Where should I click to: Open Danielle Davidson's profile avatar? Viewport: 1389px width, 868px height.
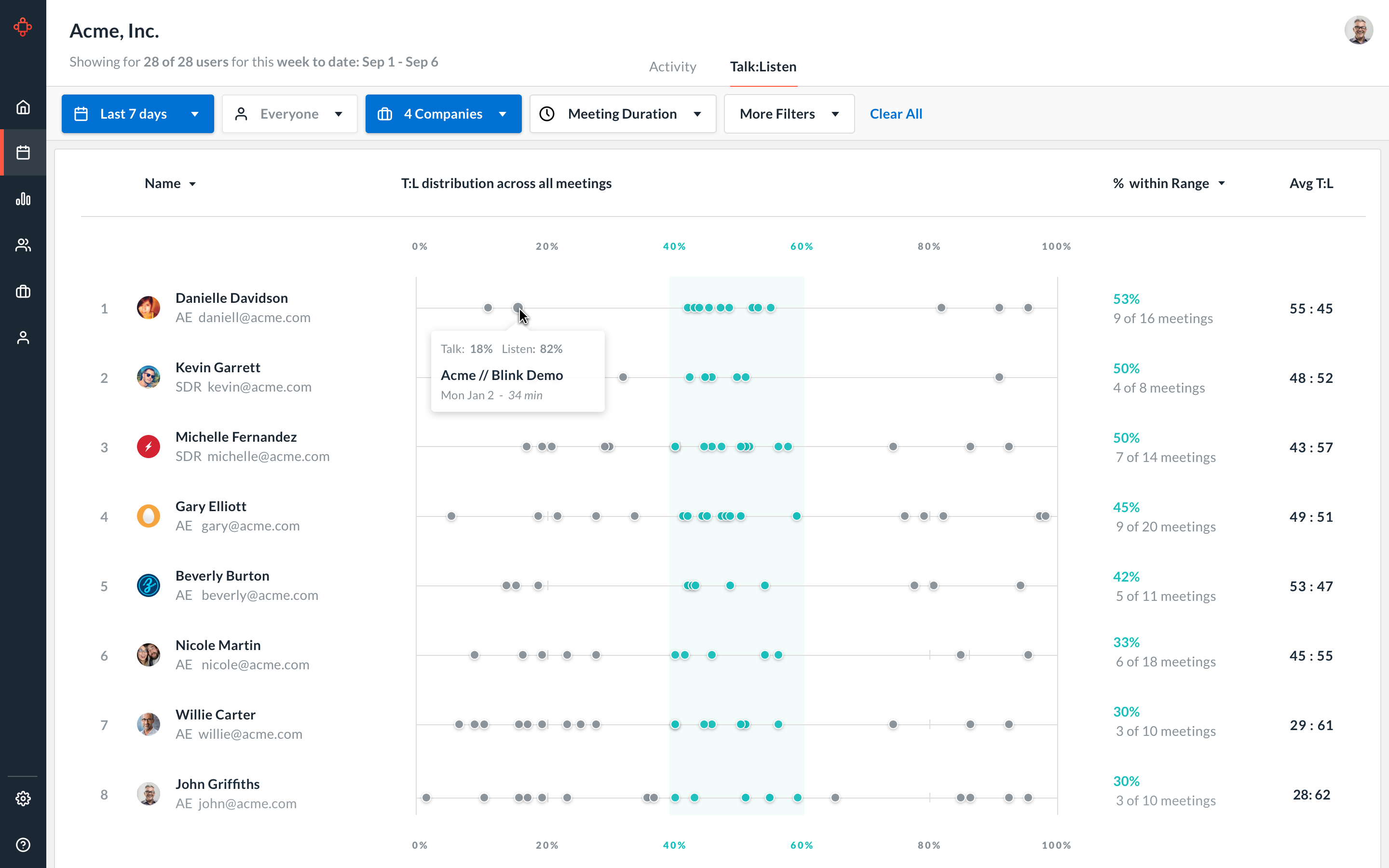pos(149,308)
